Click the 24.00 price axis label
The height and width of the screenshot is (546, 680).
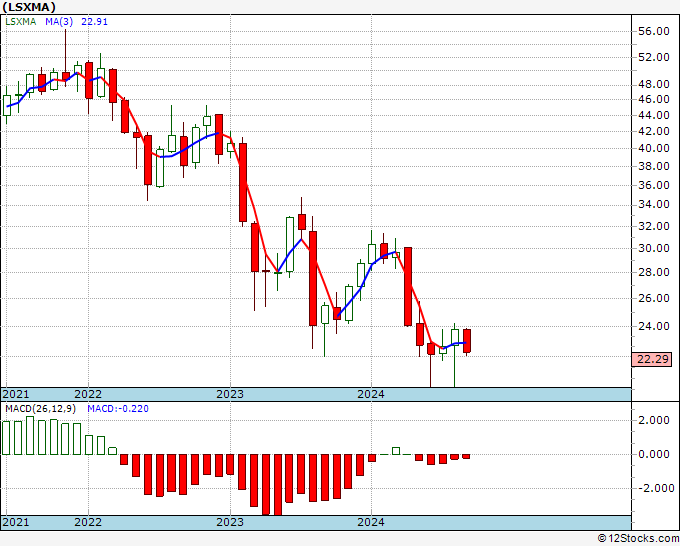654,326
